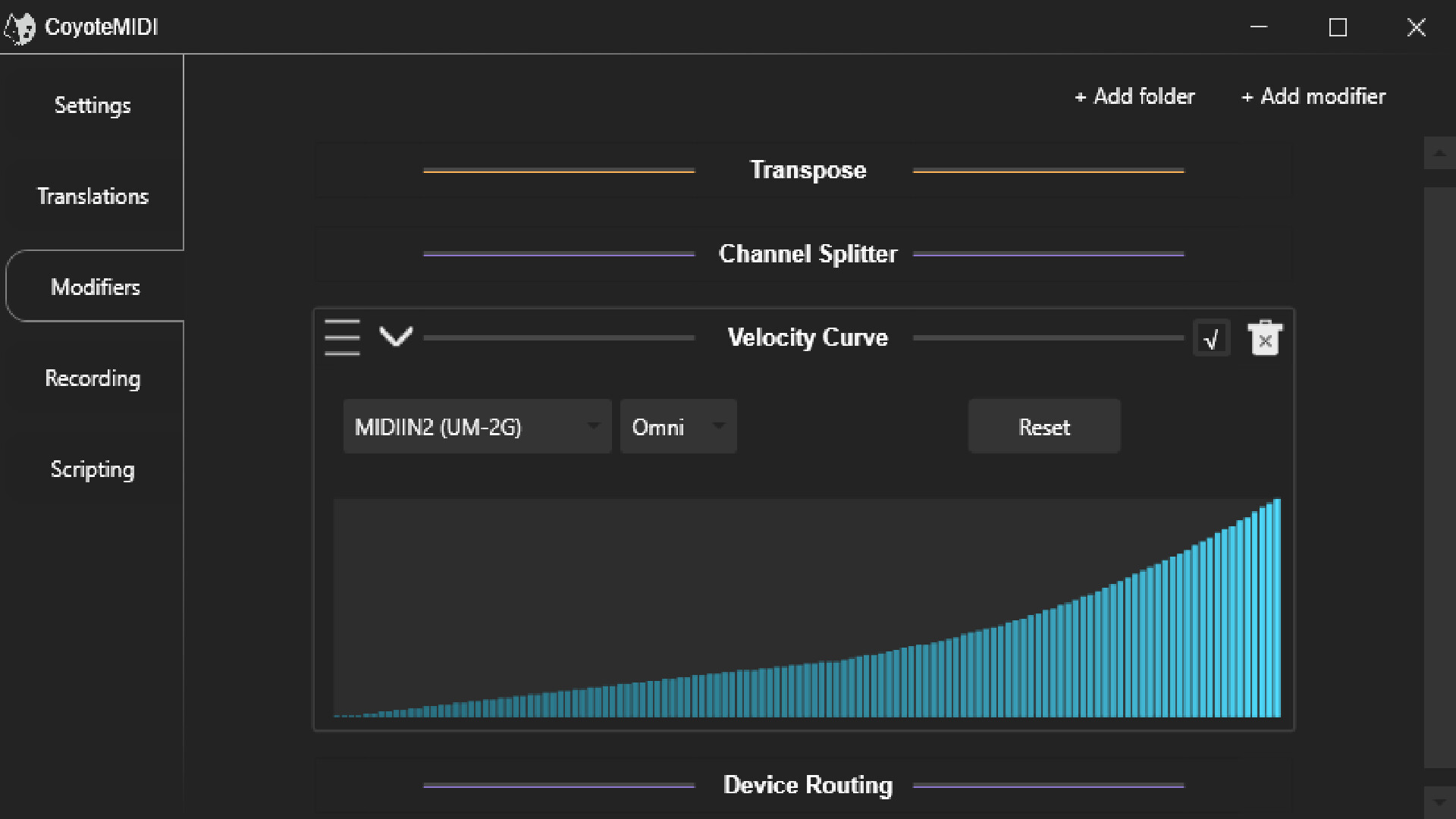Viewport: 1456px width, 819px height.
Task: Expand the Device Routing modifier header
Action: tap(804, 785)
